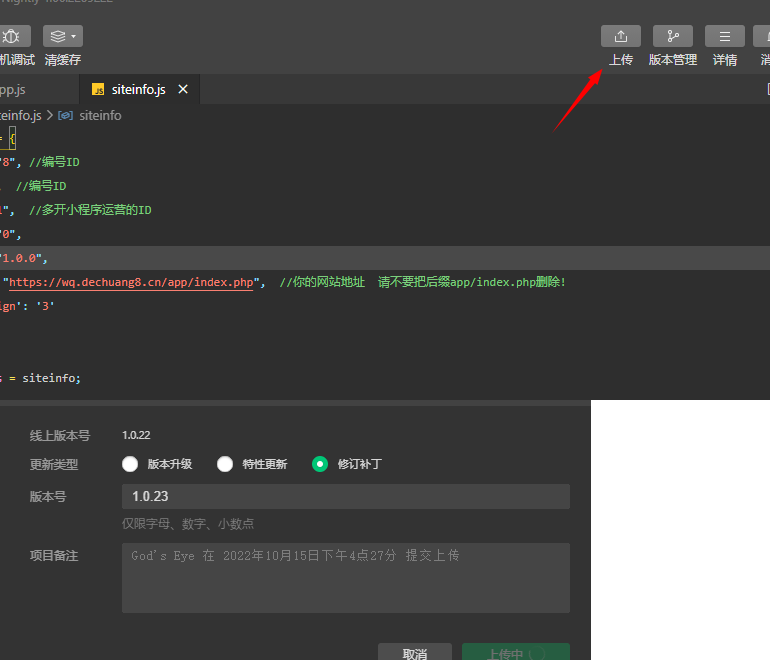Screen dimensions: 774x660
Task: Click the 上传 upload icon button
Action: coord(620,36)
